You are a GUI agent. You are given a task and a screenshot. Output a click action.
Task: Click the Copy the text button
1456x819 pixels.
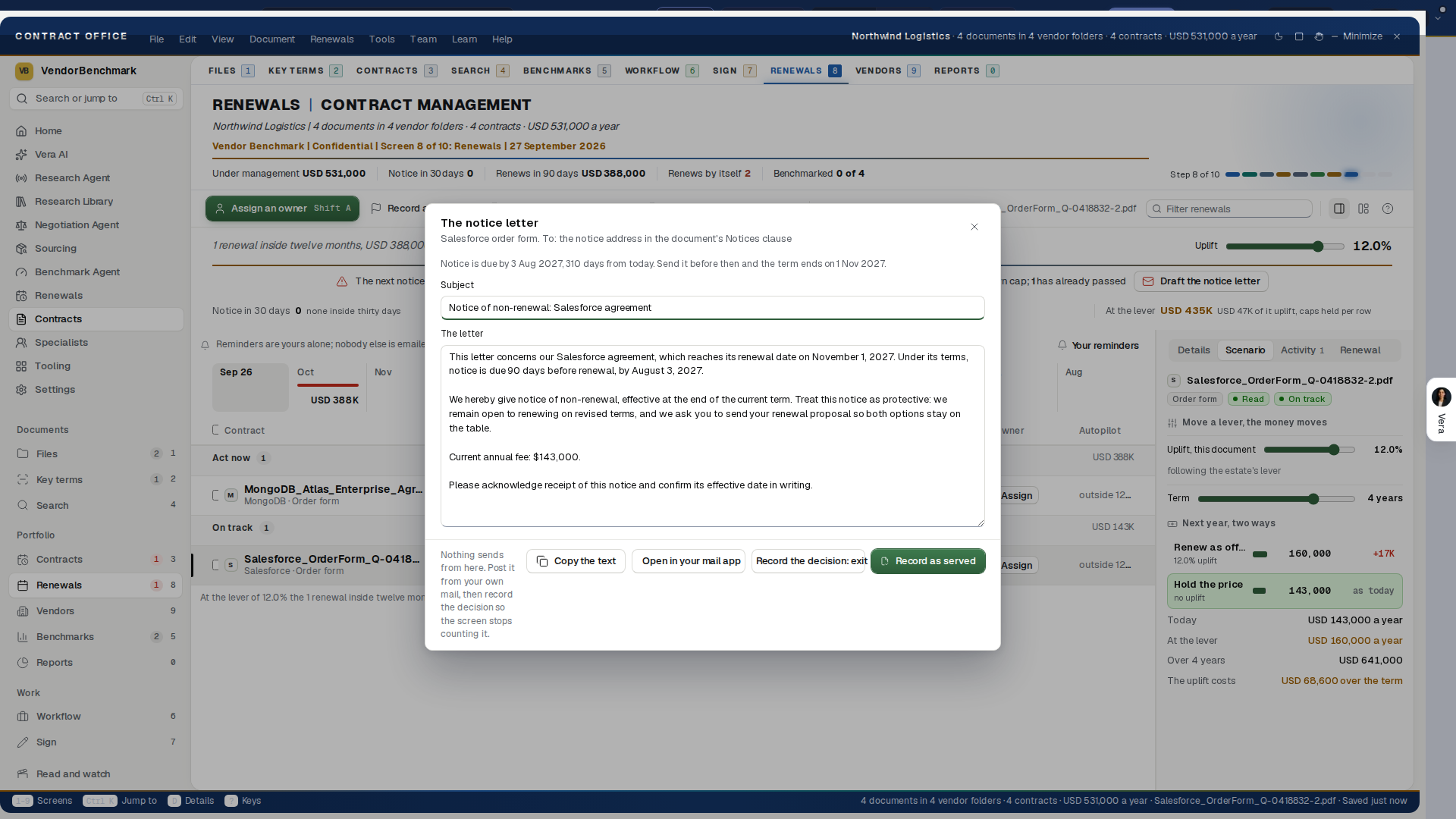576,561
